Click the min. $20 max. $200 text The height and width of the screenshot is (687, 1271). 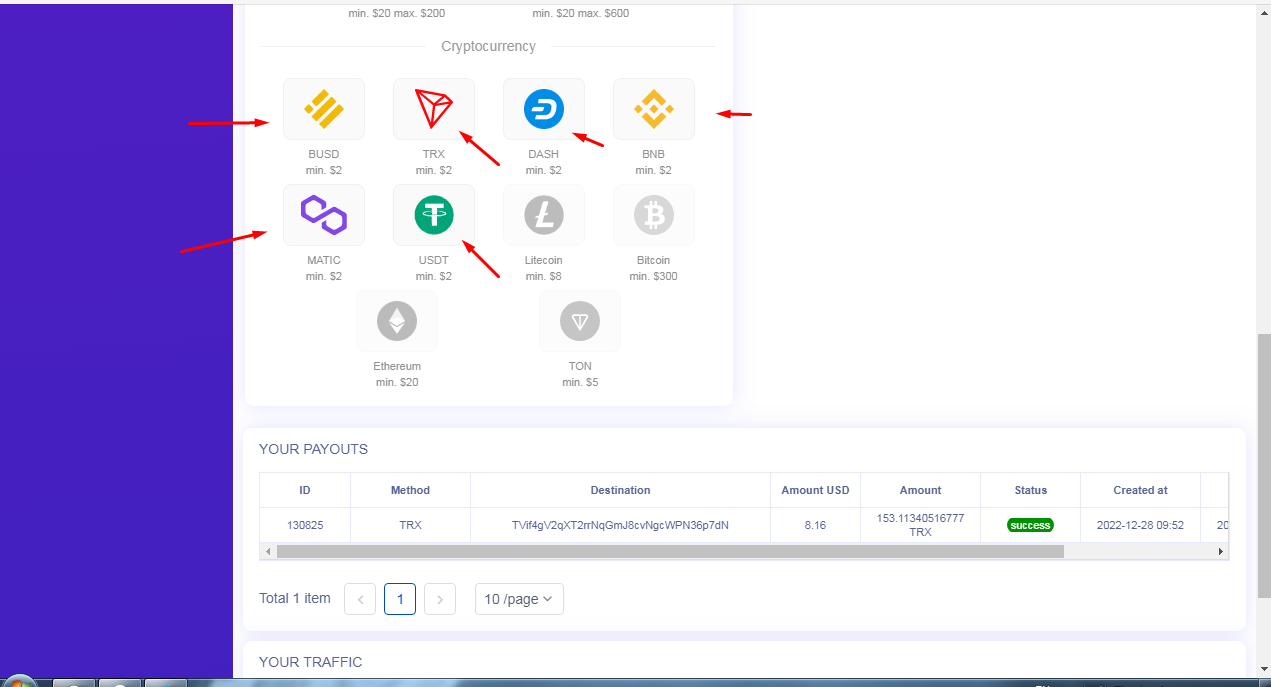(x=397, y=14)
